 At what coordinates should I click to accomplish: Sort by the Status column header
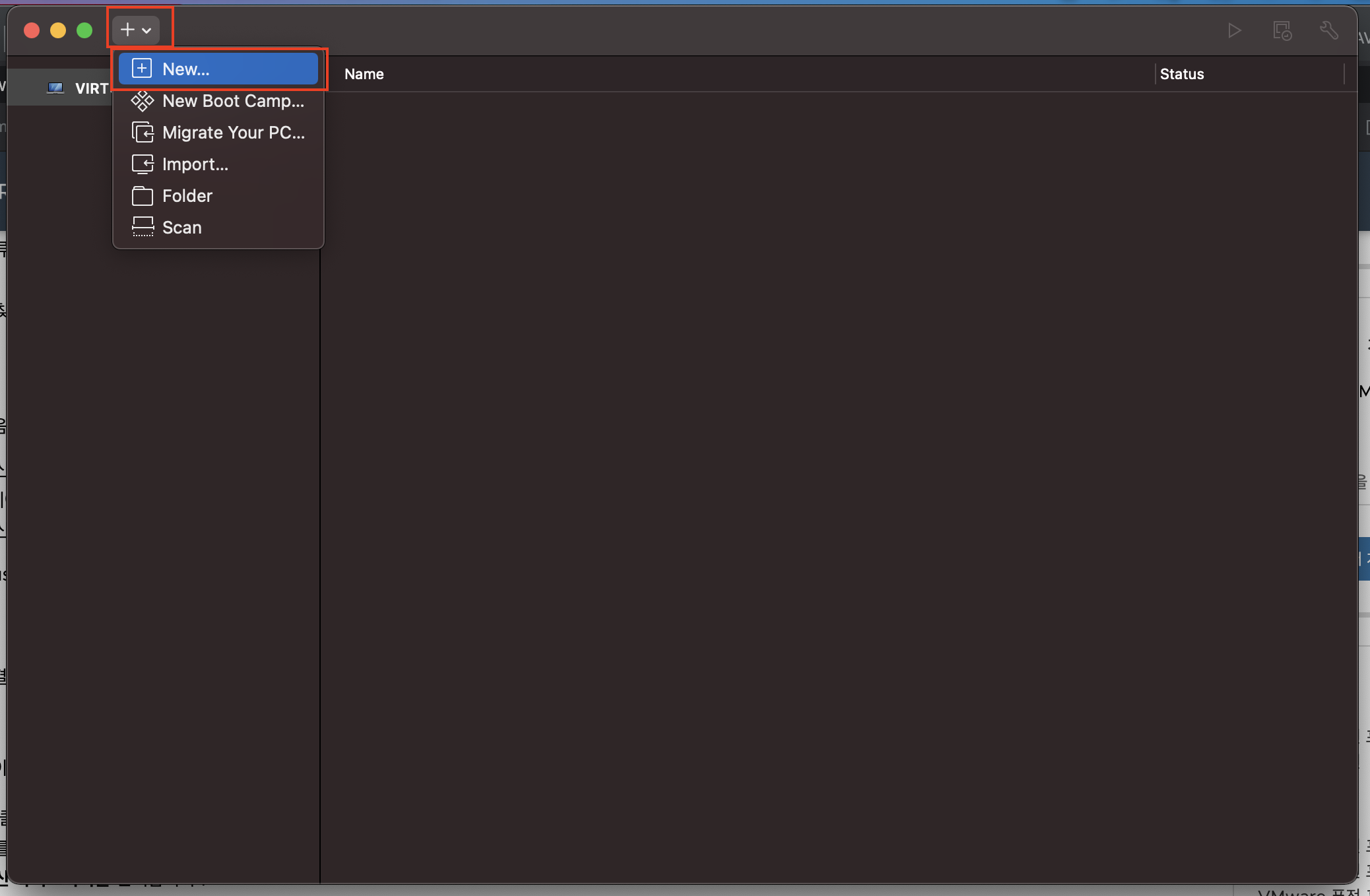point(1181,74)
